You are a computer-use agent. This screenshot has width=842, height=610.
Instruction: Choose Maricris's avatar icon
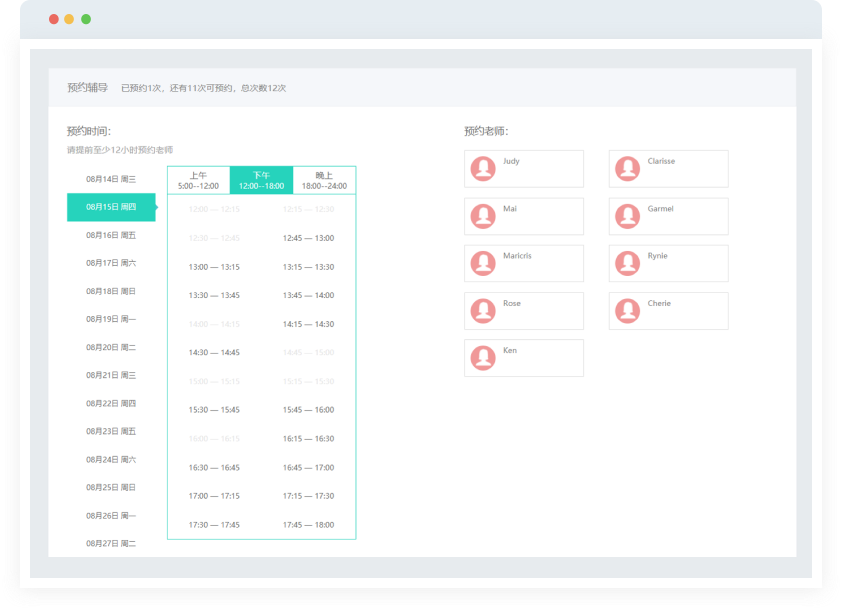[483, 263]
